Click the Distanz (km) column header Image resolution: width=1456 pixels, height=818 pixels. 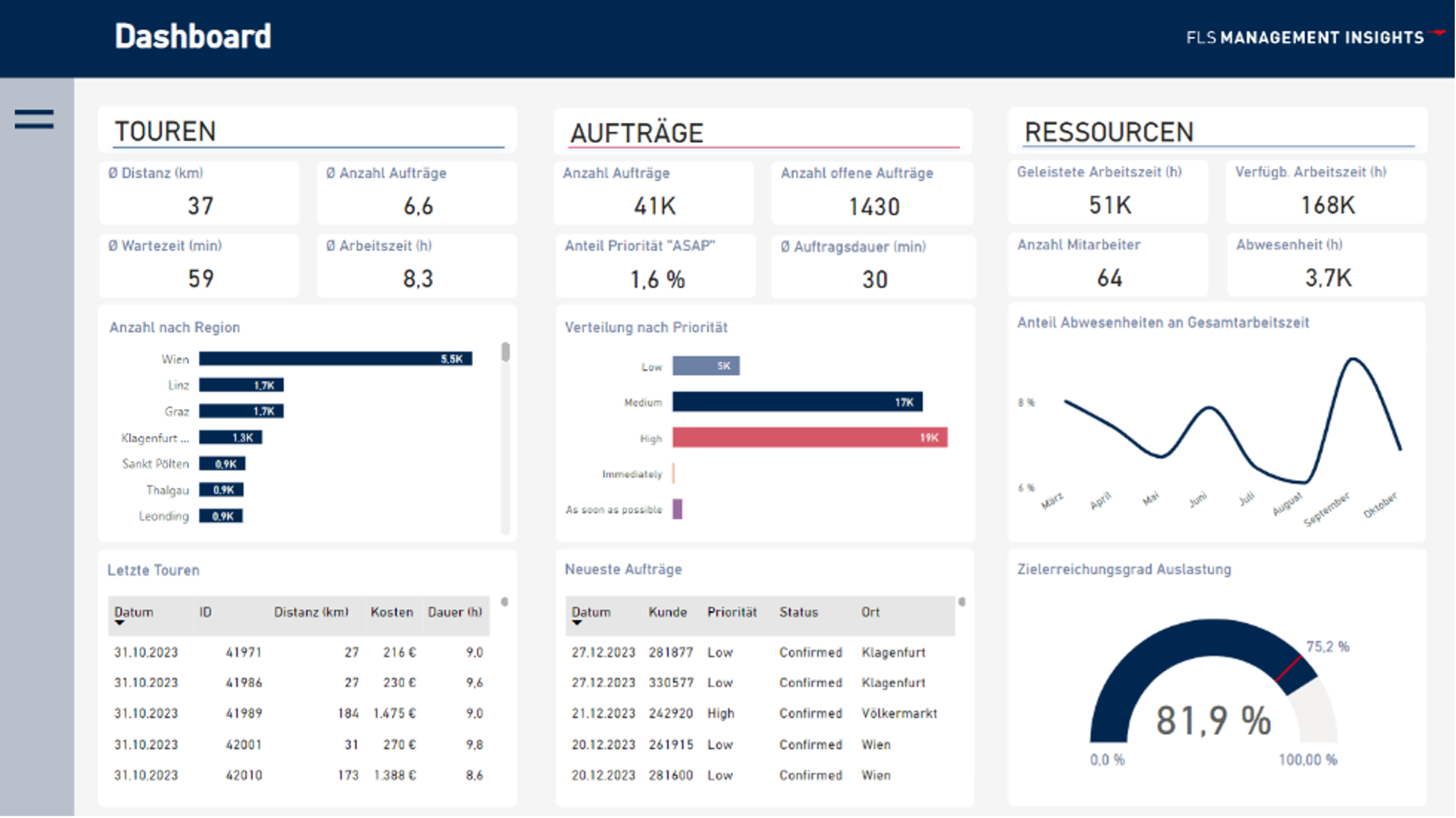(311, 612)
